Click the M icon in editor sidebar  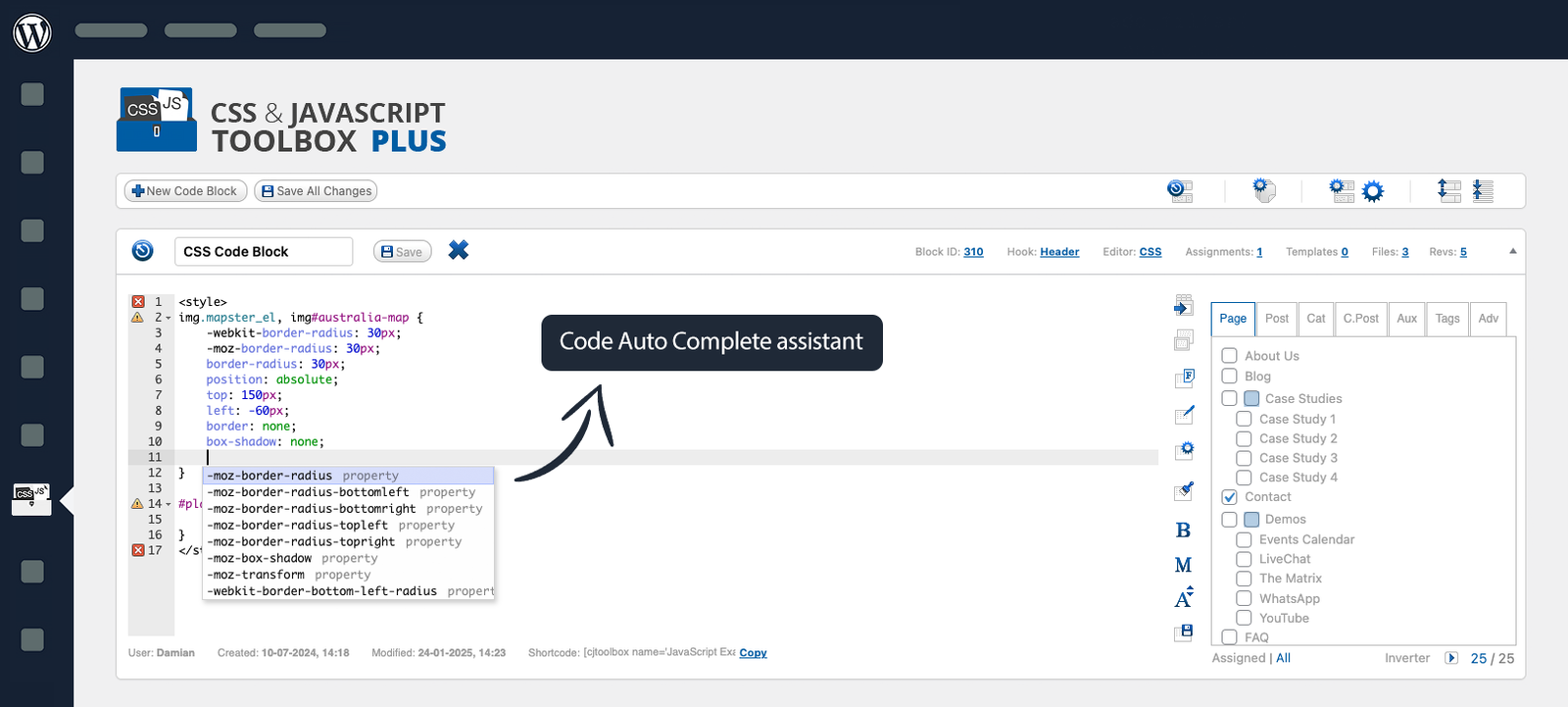(1183, 566)
